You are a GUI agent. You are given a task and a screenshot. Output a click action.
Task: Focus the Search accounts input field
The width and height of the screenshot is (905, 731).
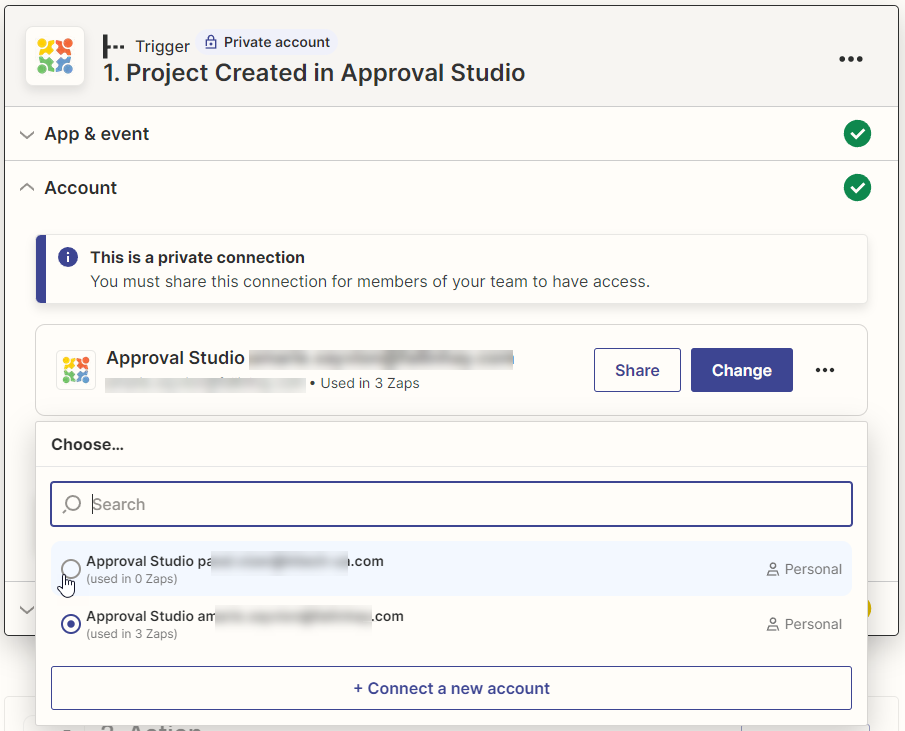(460, 504)
